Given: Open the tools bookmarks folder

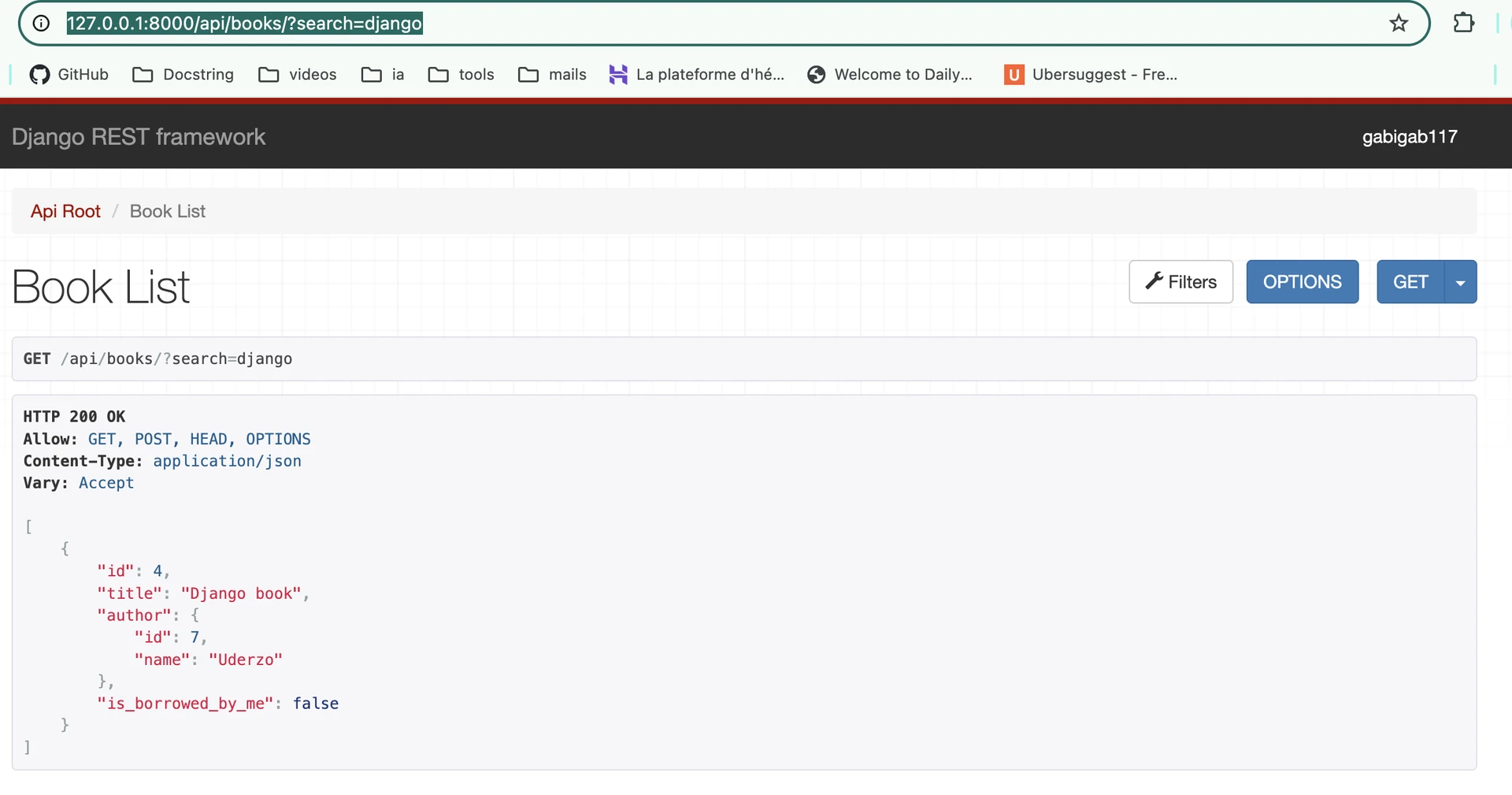Looking at the screenshot, I should [461, 75].
